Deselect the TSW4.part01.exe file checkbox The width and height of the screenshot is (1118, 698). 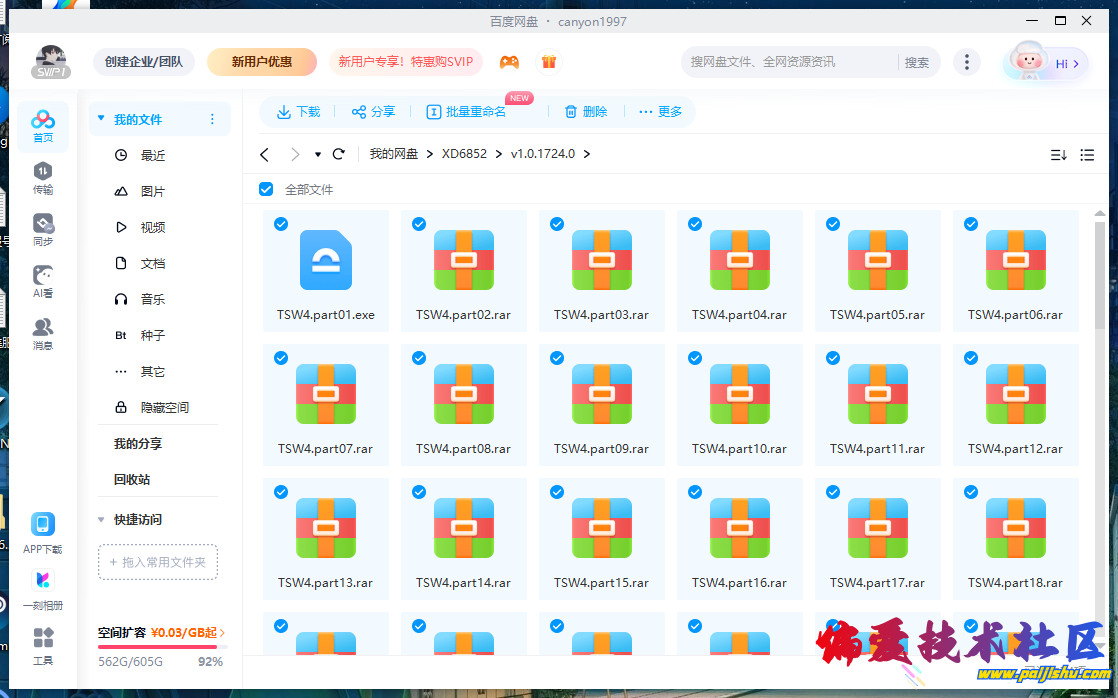click(x=281, y=224)
